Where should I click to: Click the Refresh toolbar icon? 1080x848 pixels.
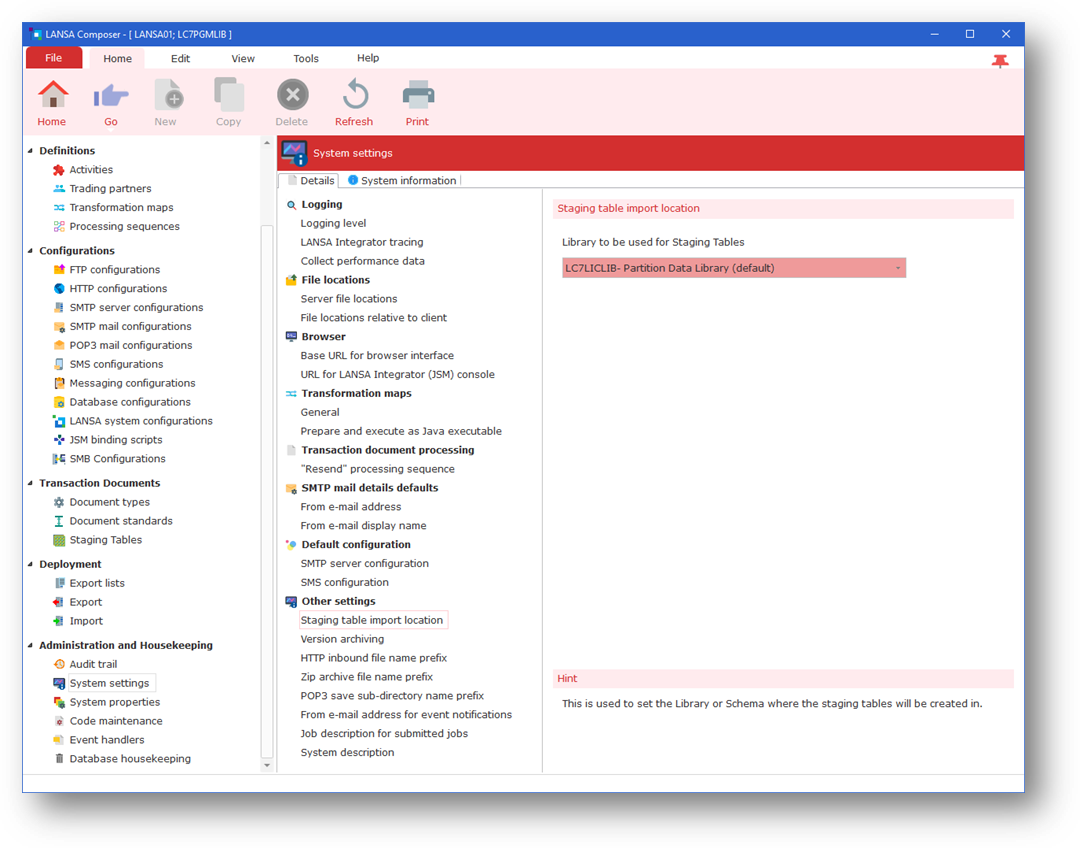pos(355,95)
